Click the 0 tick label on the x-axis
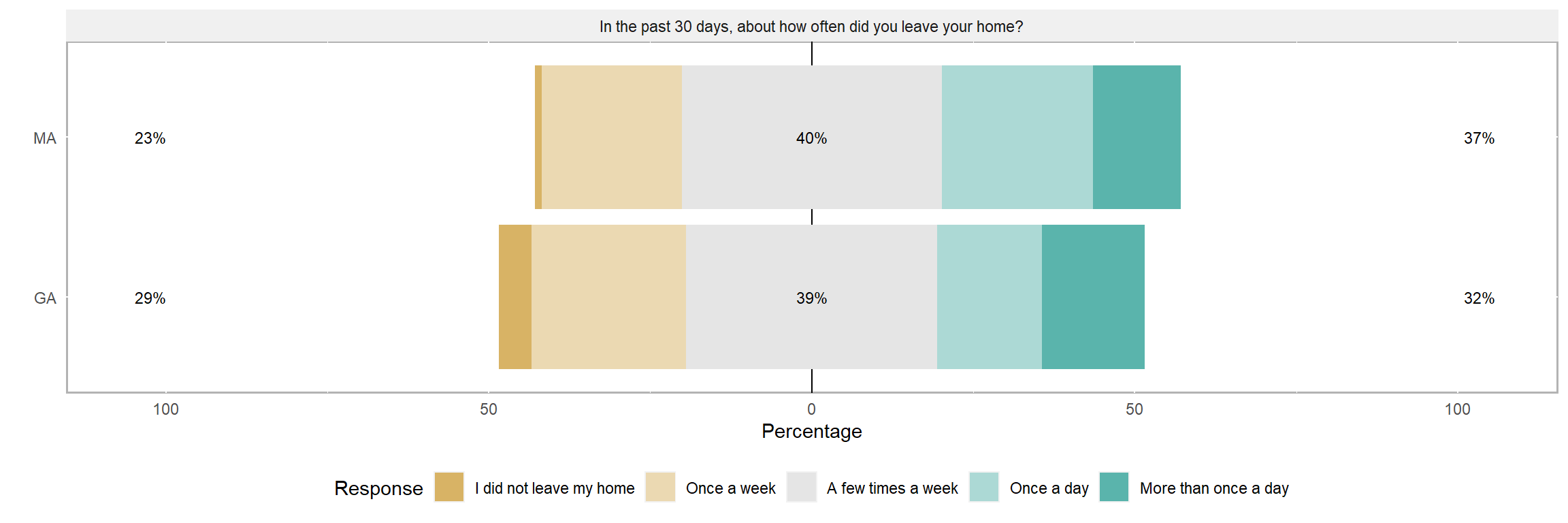Image resolution: width=1568 pixels, height=523 pixels. click(x=811, y=409)
